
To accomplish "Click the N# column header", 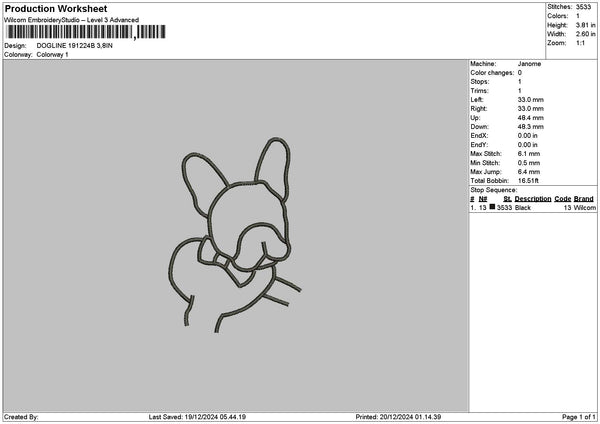I will [x=483, y=199].
